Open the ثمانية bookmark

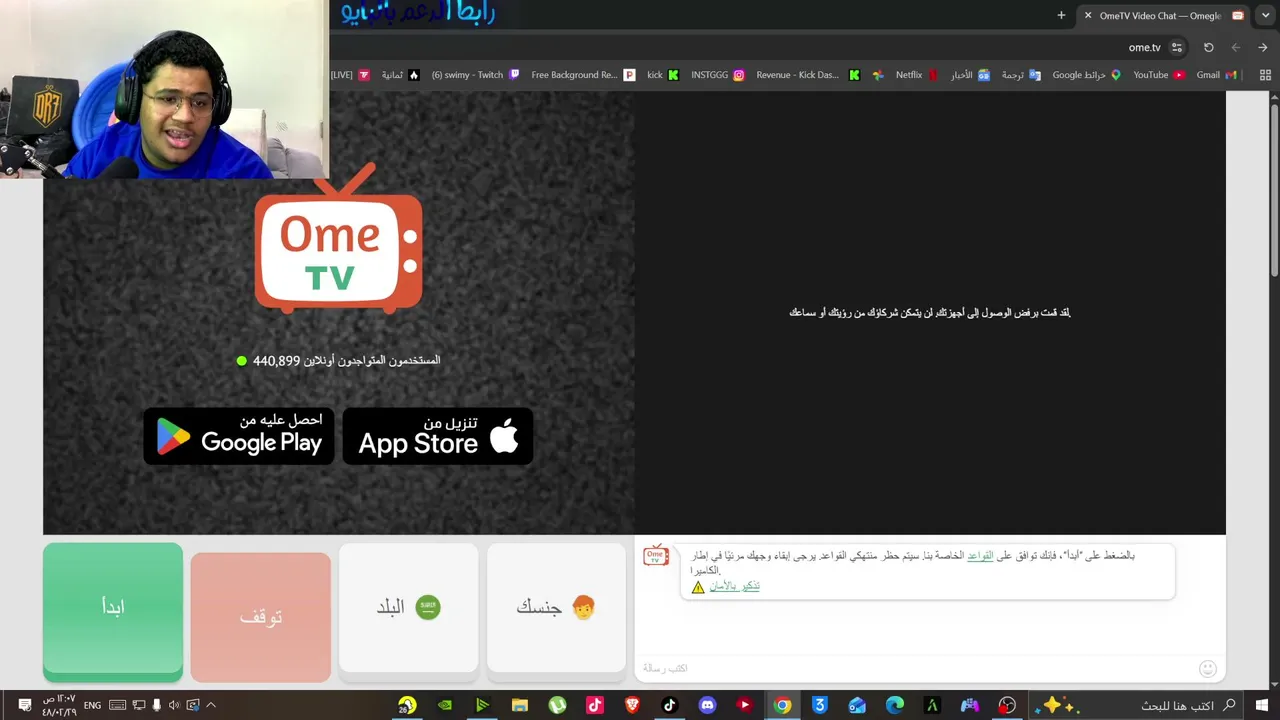400,75
